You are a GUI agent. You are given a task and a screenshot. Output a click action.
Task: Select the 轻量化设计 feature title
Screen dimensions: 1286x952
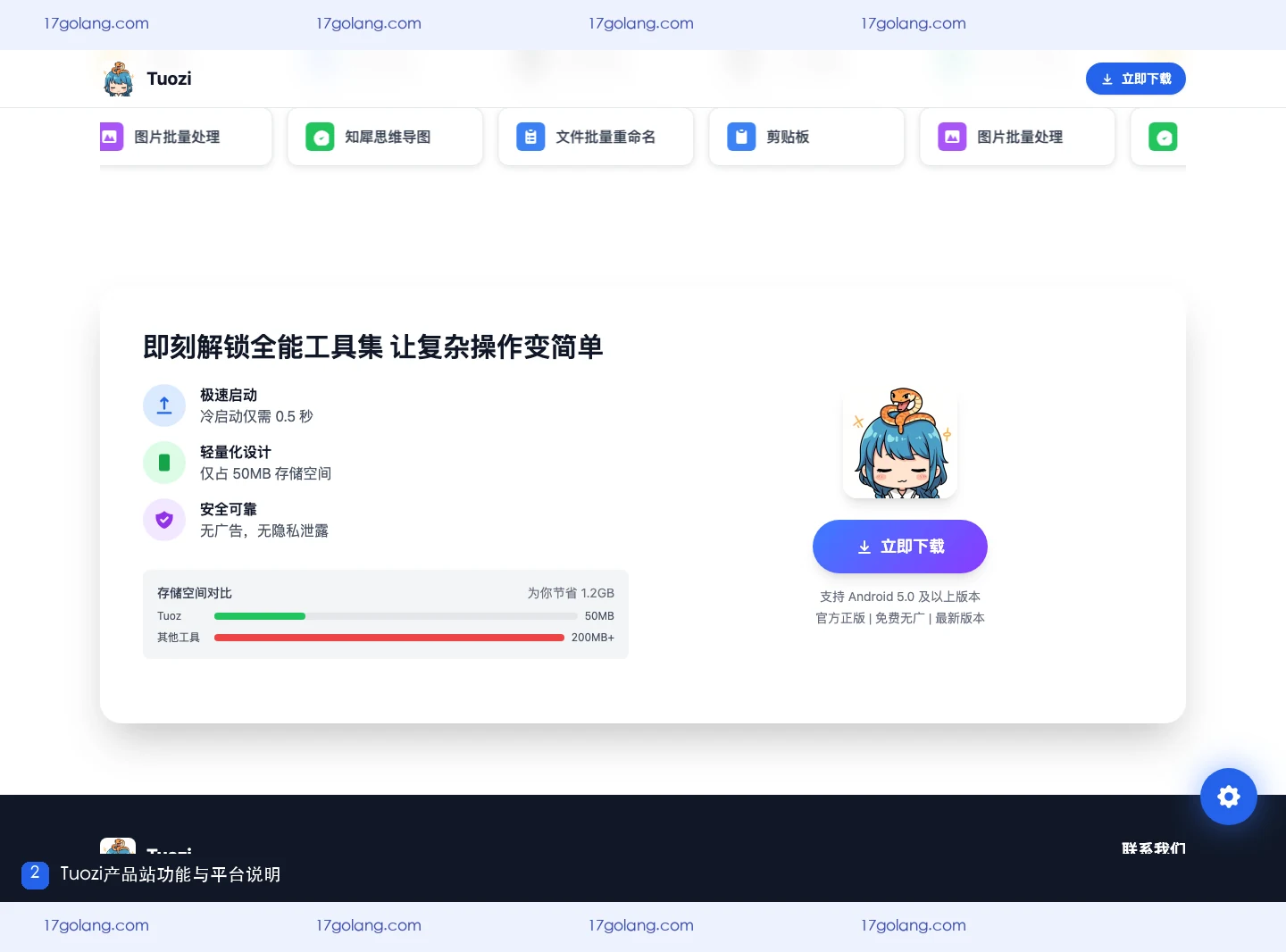tap(236, 452)
